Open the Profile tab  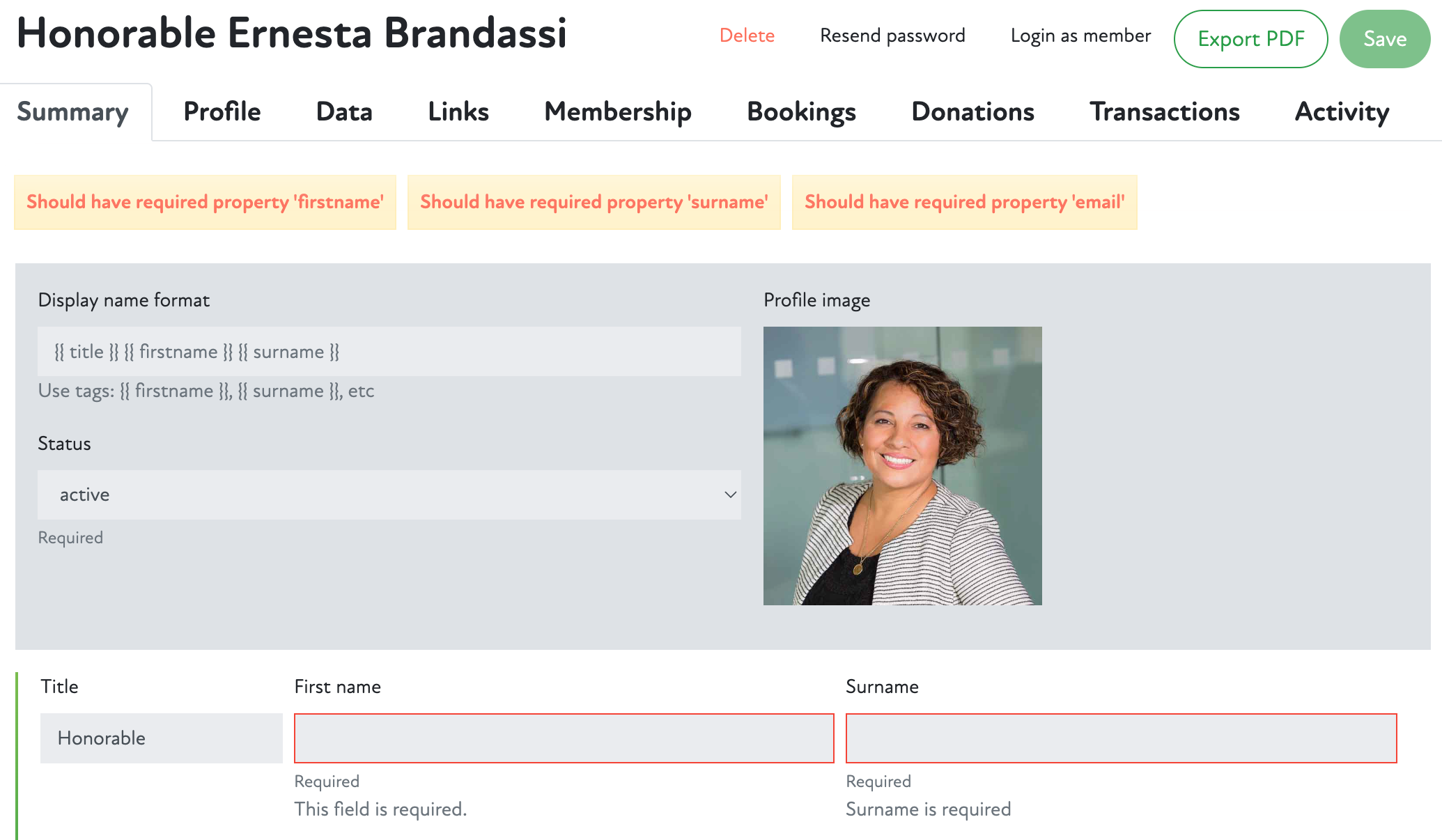point(222,112)
